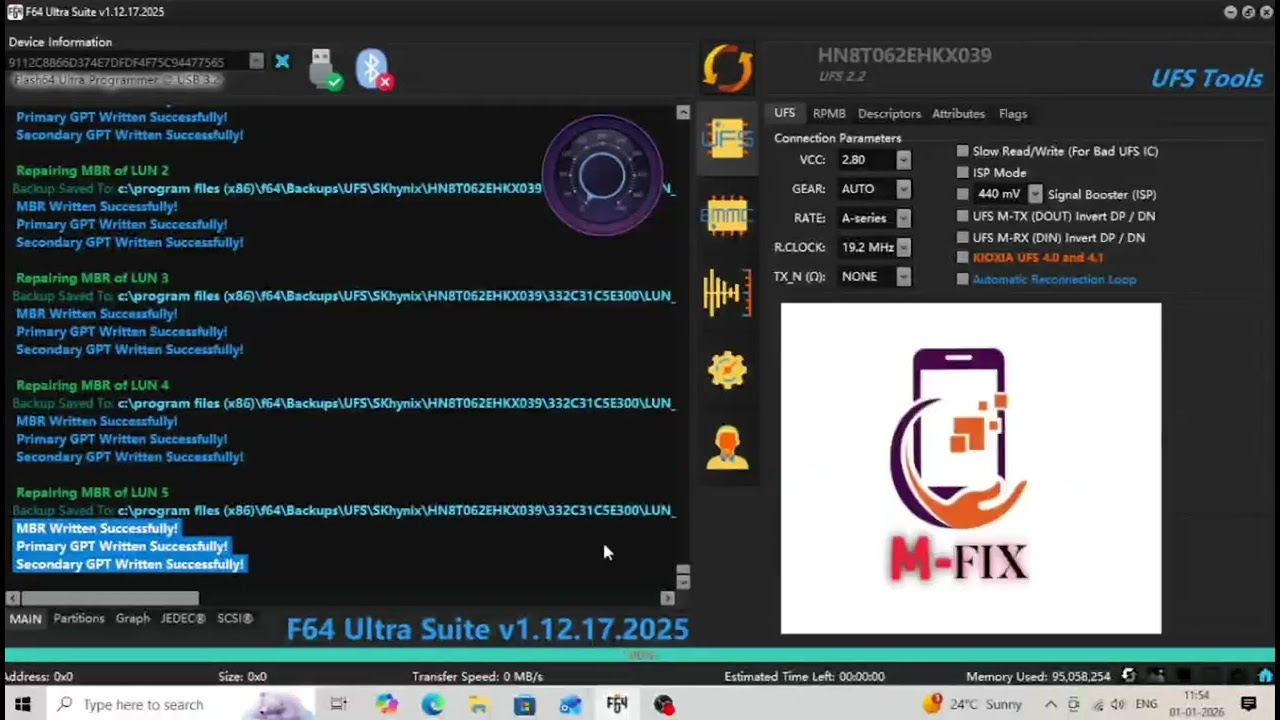Open Windows Start menu

pos(22,704)
